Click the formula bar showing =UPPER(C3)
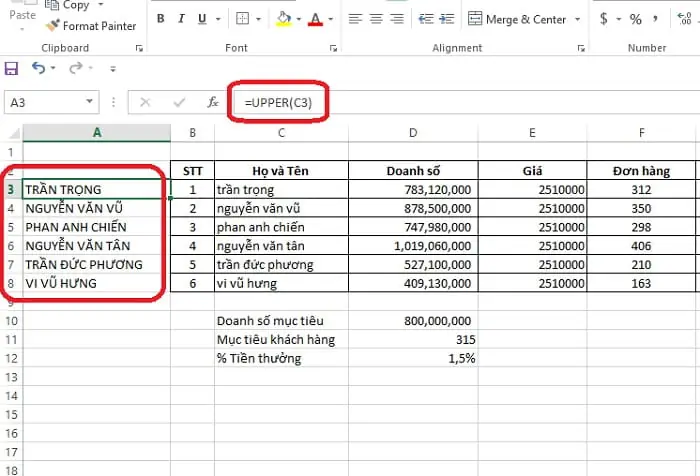Screen dimensions: 700x476 tap(464, 102)
